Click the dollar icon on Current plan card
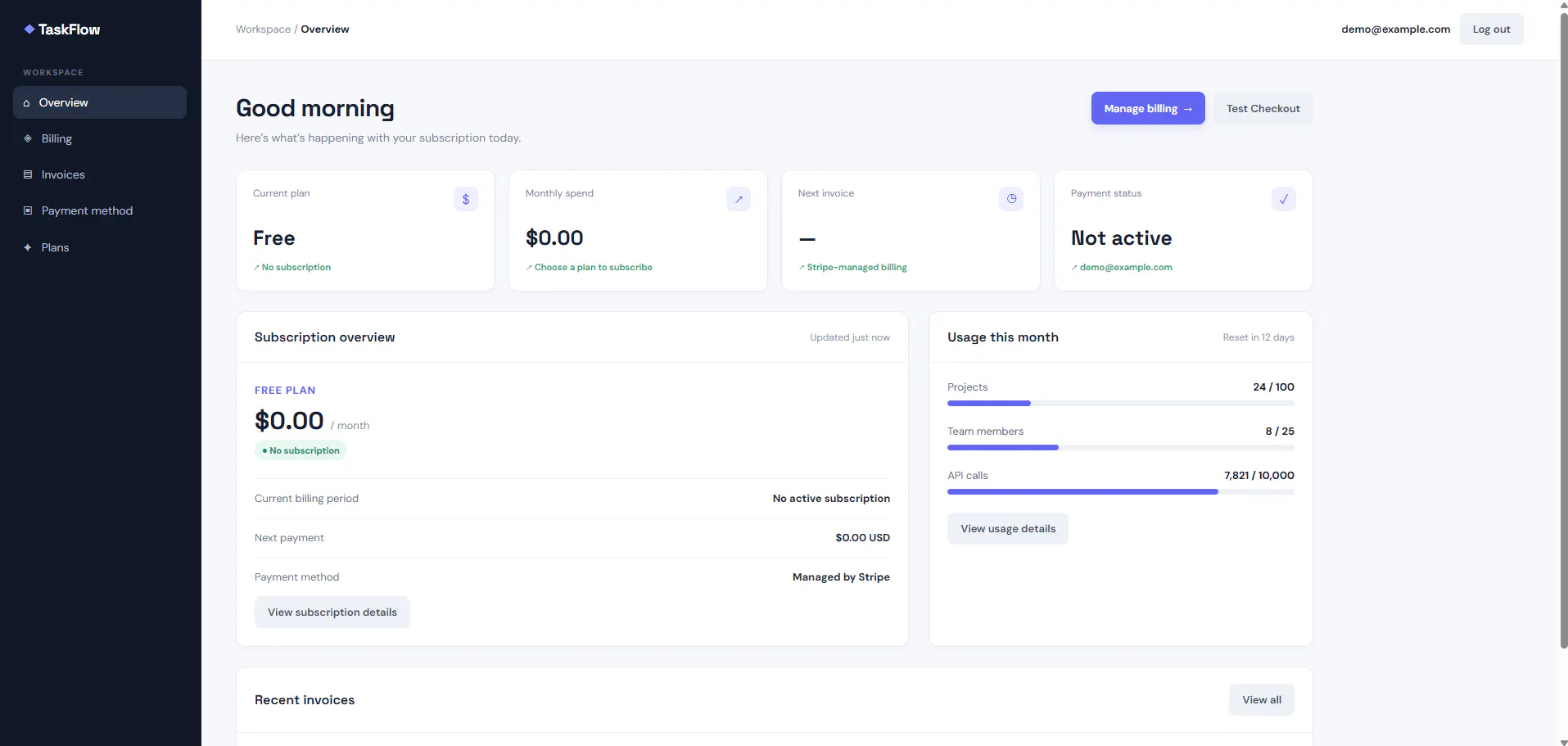Screen dimensions: 1568x746 pos(466,199)
